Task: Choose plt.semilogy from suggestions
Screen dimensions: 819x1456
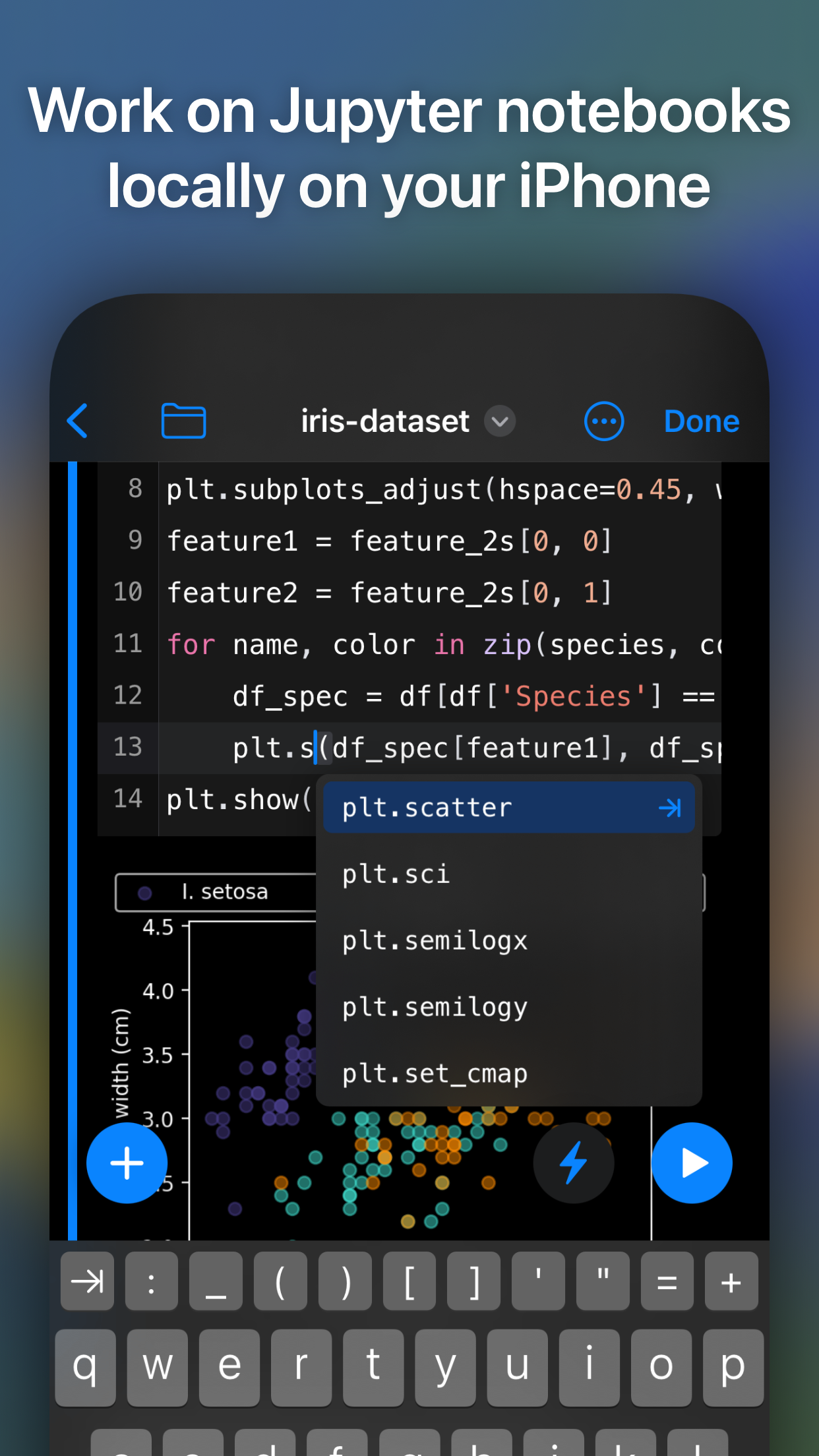Action: tap(508, 1008)
